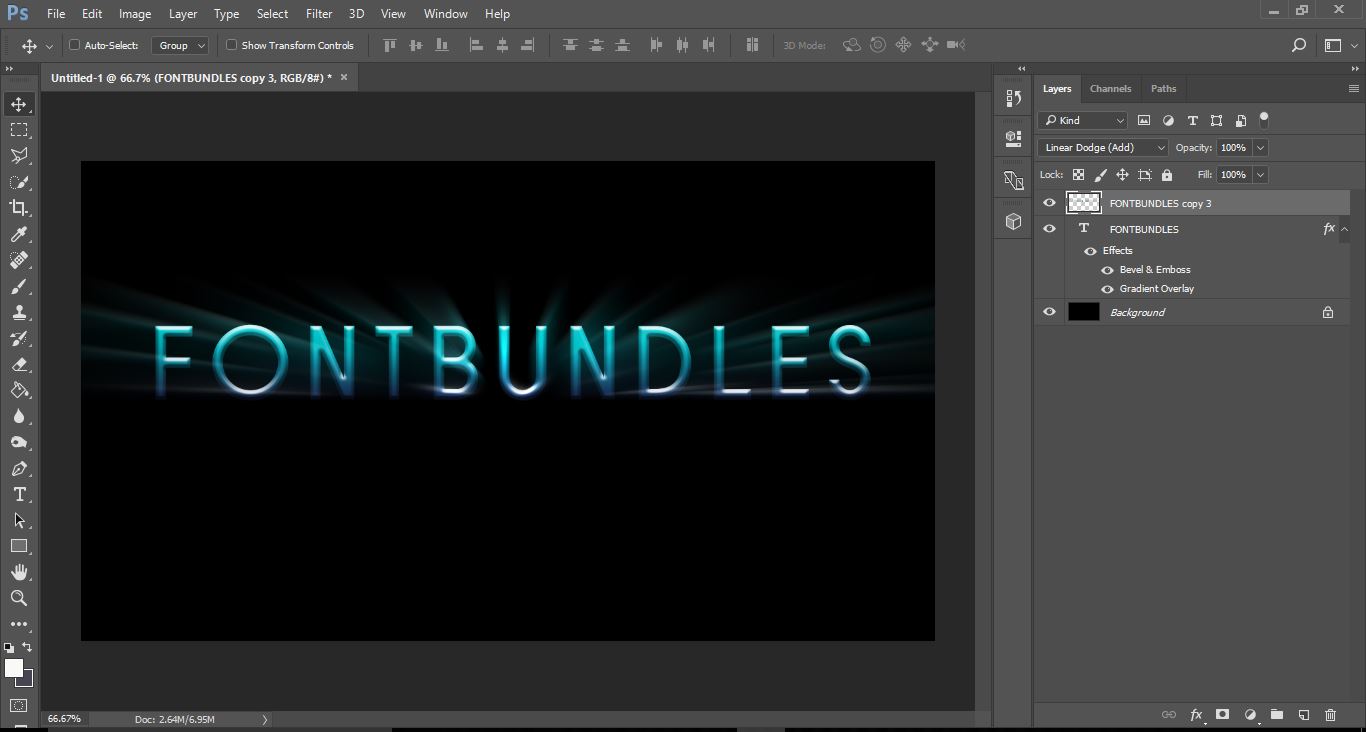The height and width of the screenshot is (732, 1366).
Task: Create new fill or adjustment layer
Action: pos(1250,715)
